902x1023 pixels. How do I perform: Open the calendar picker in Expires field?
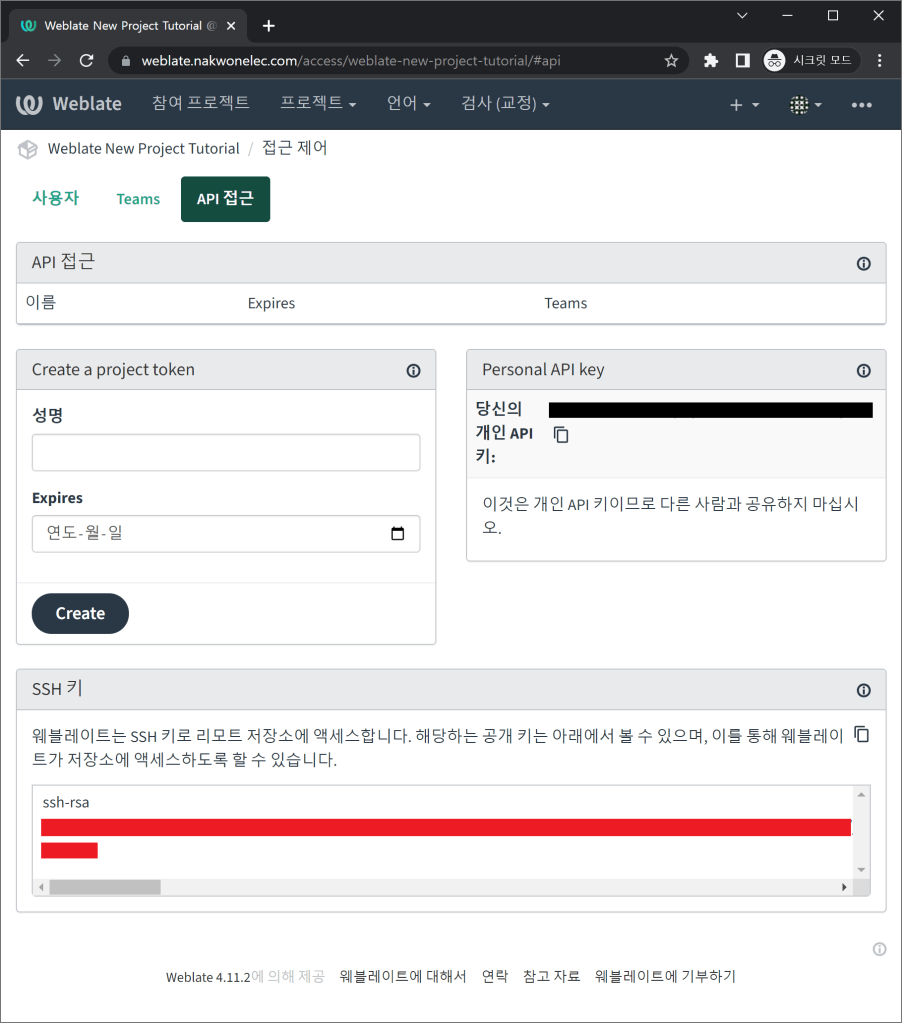(398, 534)
